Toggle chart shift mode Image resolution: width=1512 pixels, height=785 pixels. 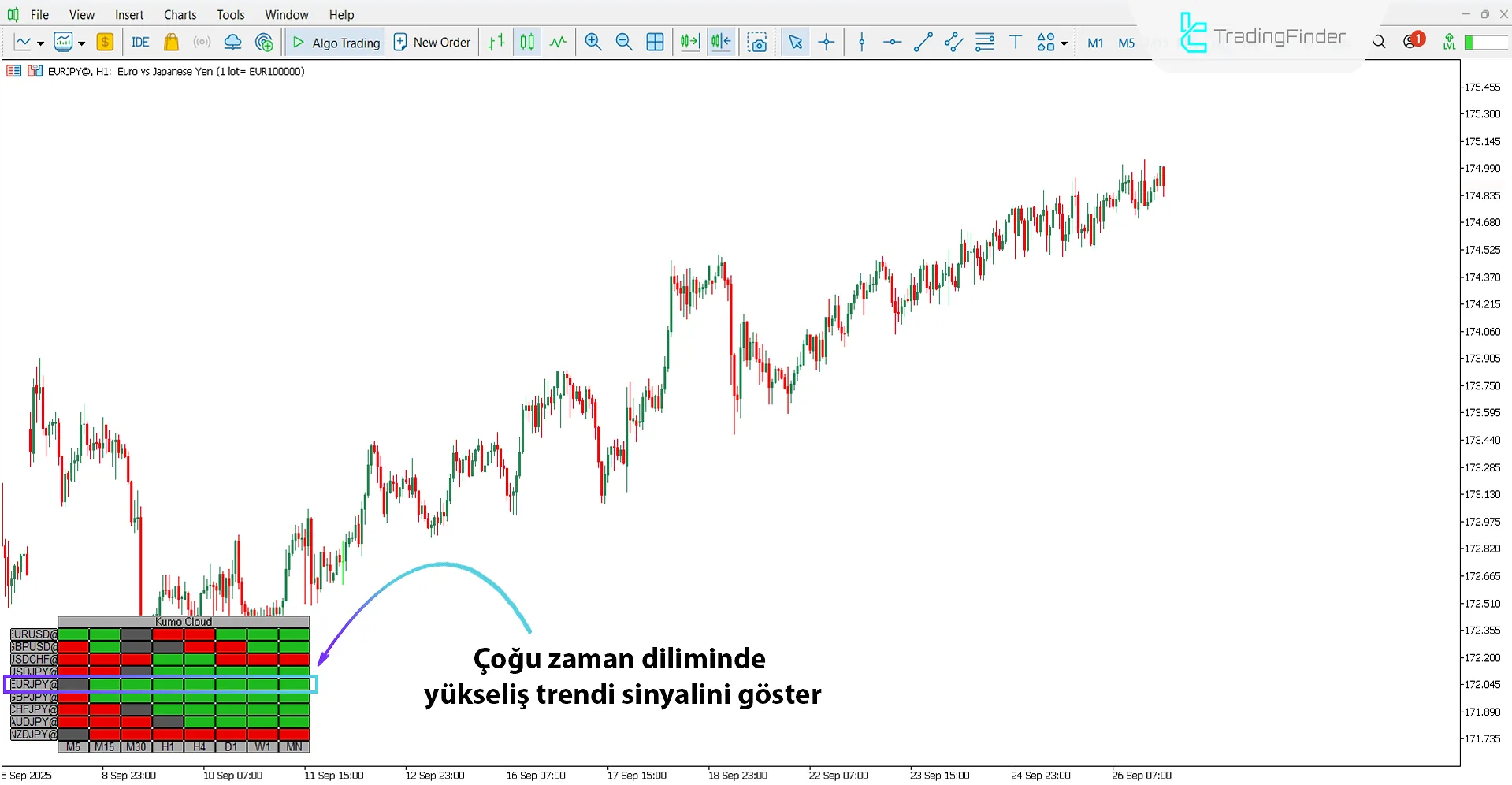tap(720, 42)
